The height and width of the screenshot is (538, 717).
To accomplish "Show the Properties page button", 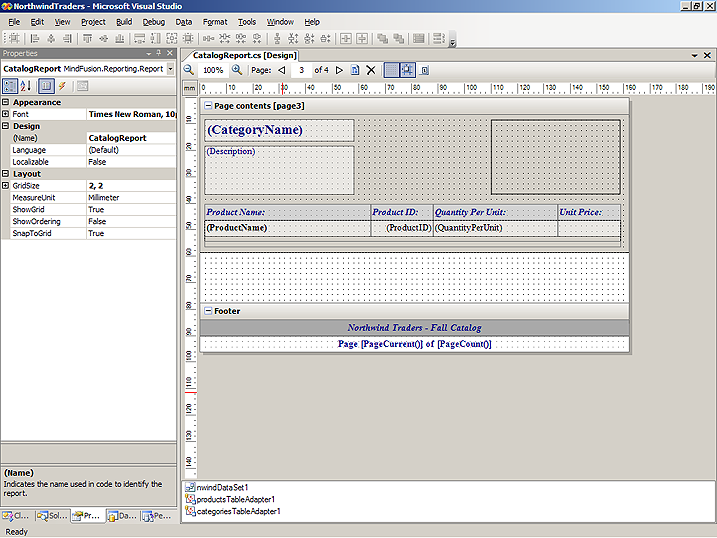I will click(x=46, y=86).
